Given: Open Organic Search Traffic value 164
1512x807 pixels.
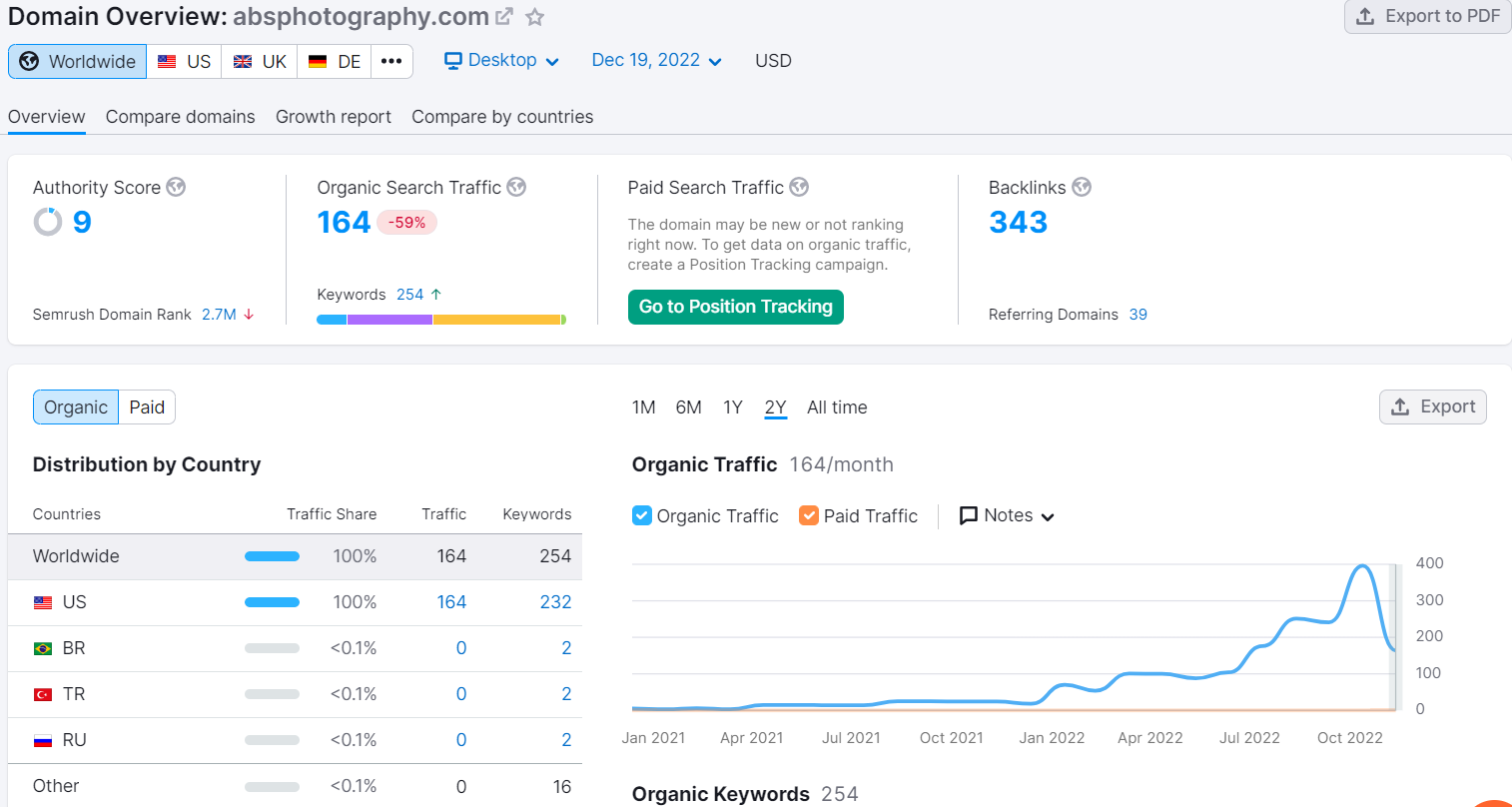Looking at the screenshot, I should coord(344,222).
